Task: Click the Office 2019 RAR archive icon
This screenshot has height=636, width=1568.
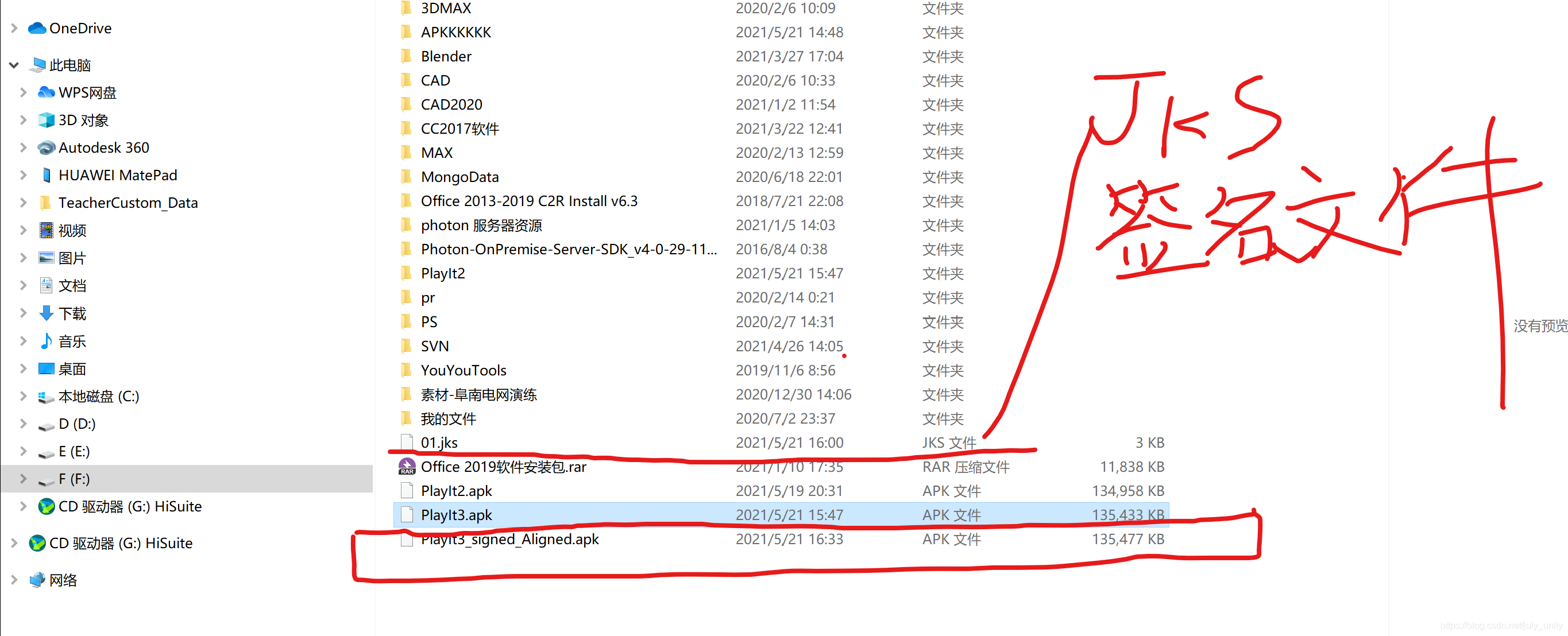Action: (x=407, y=467)
